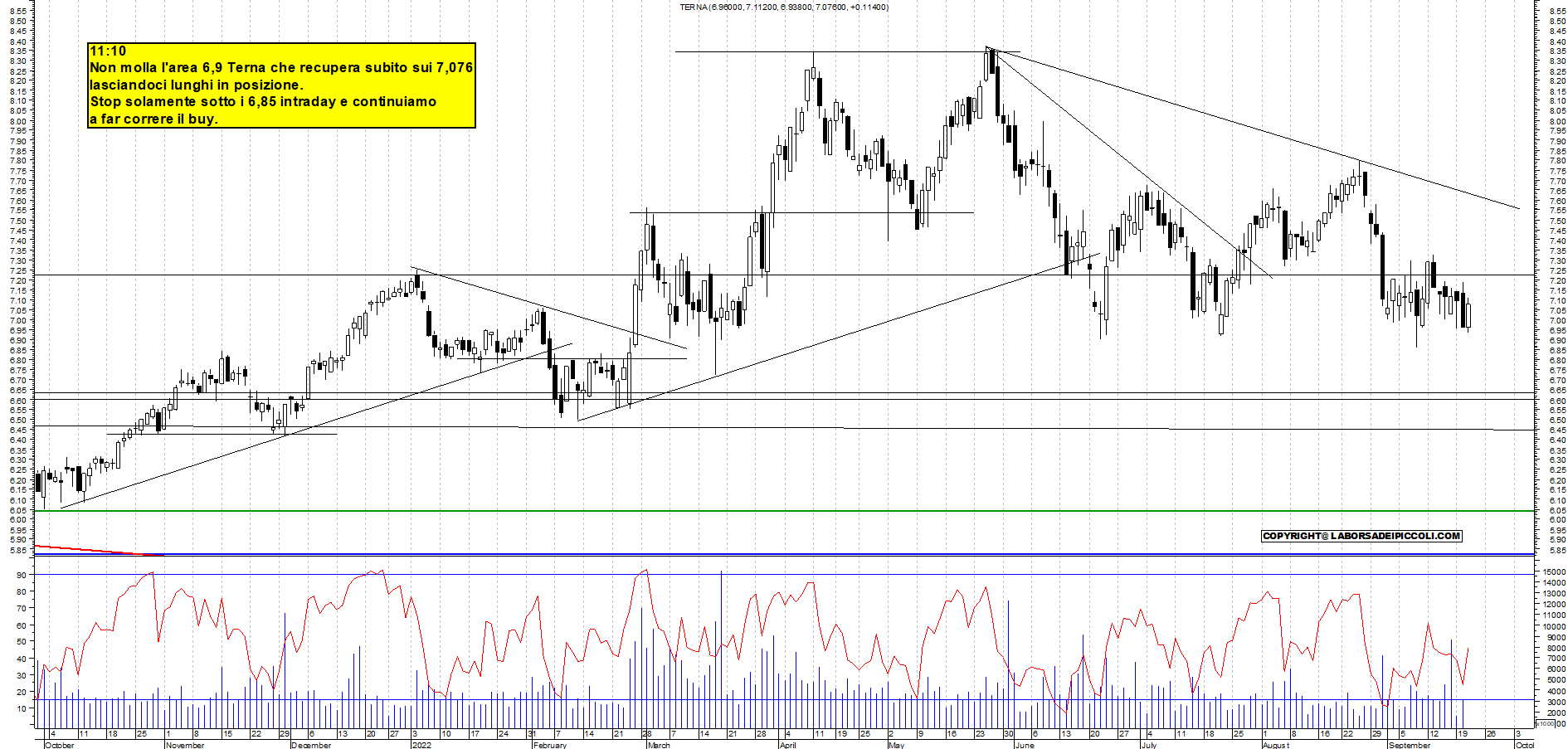Select the 7.00 value on left price axis

[x=18, y=320]
